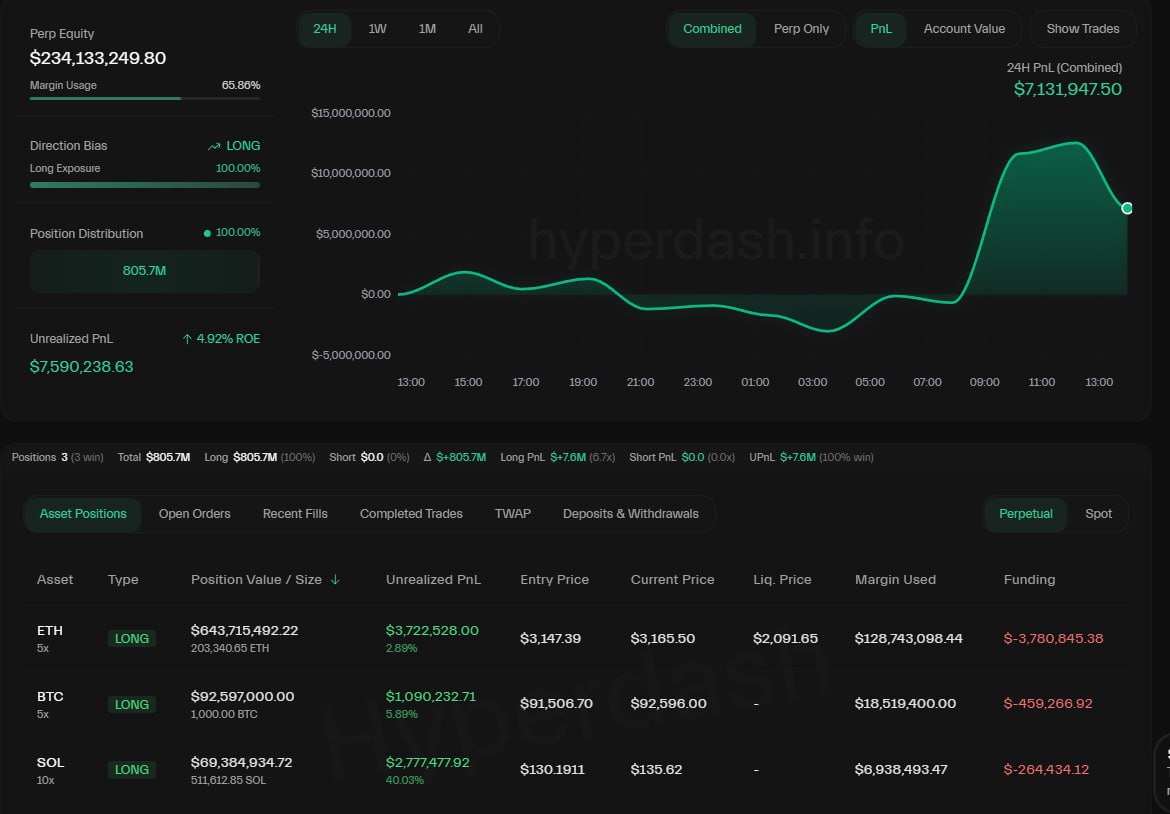
Task: Click the green endpoint dot on PnL chart
Action: tap(1127, 208)
